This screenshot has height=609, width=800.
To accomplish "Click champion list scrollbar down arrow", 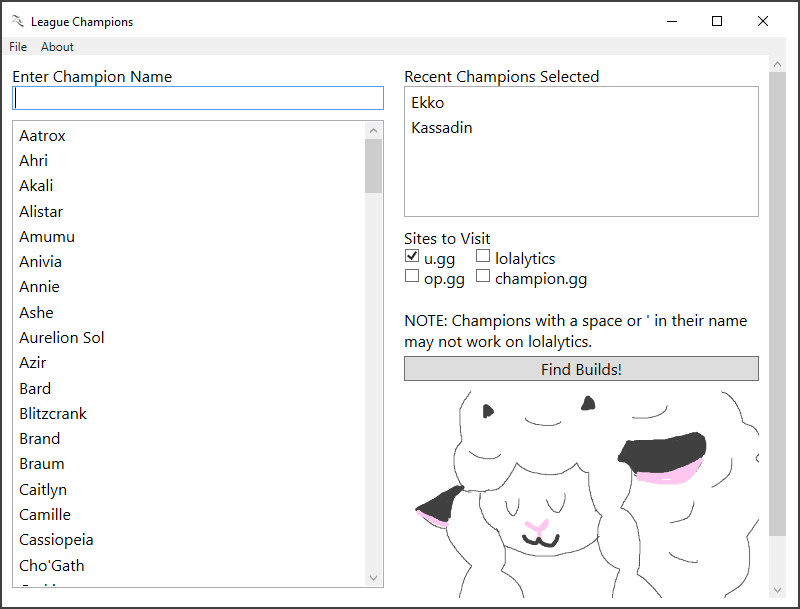I will click(x=373, y=578).
